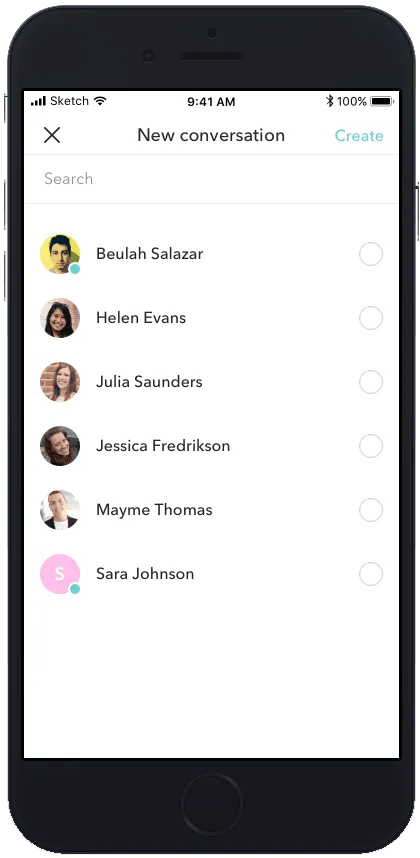Choose Sara Johnson's selection circle
The height and width of the screenshot is (858, 420).
tap(371, 574)
